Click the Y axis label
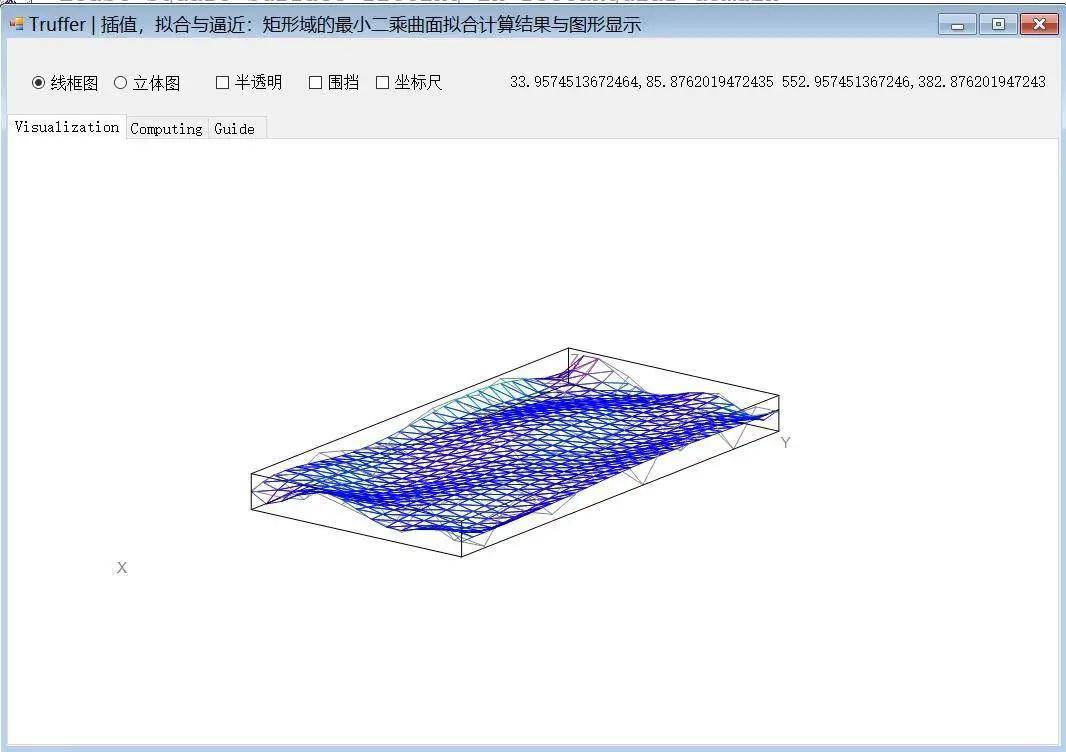 [x=786, y=443]
